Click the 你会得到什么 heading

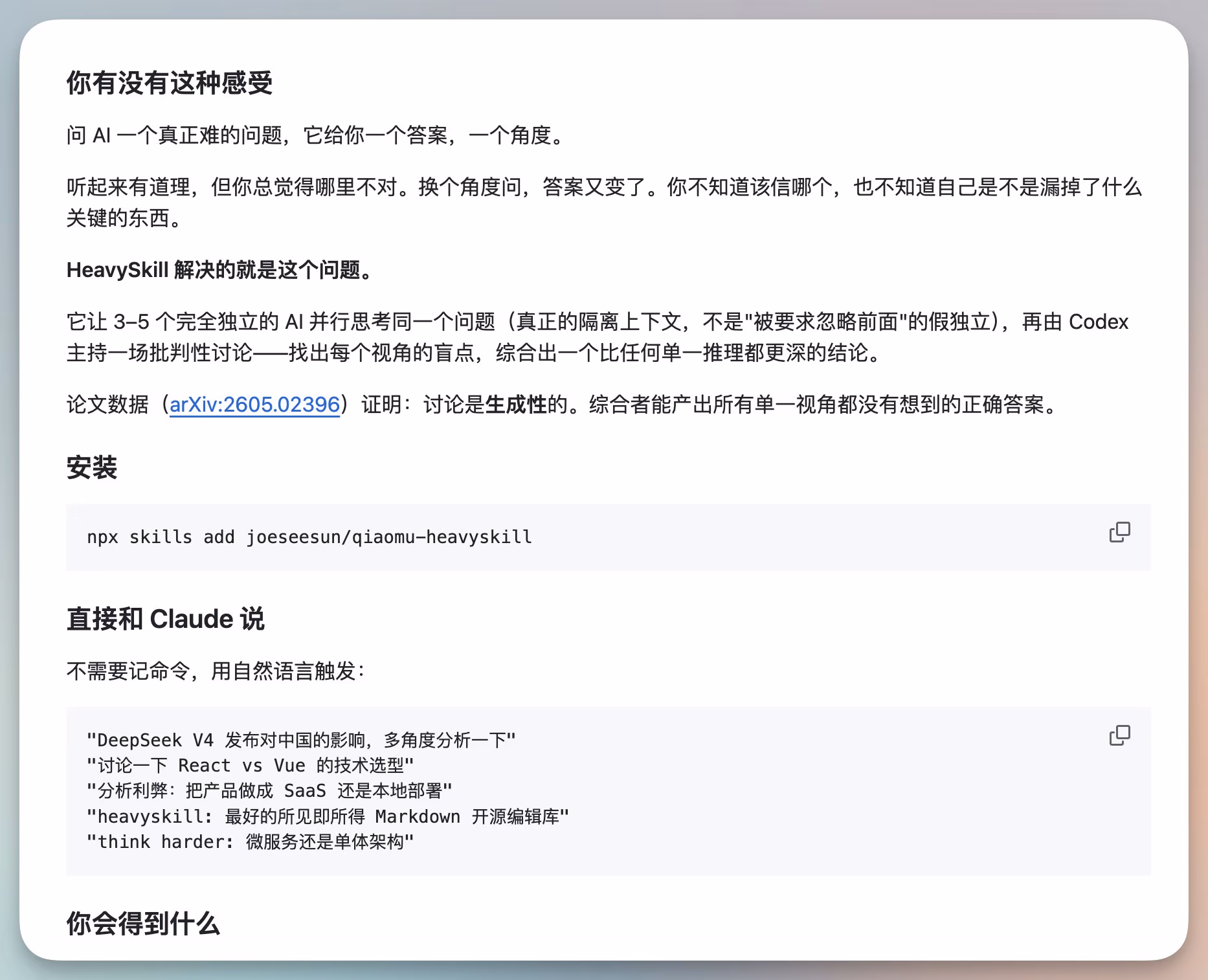(143, 923)
